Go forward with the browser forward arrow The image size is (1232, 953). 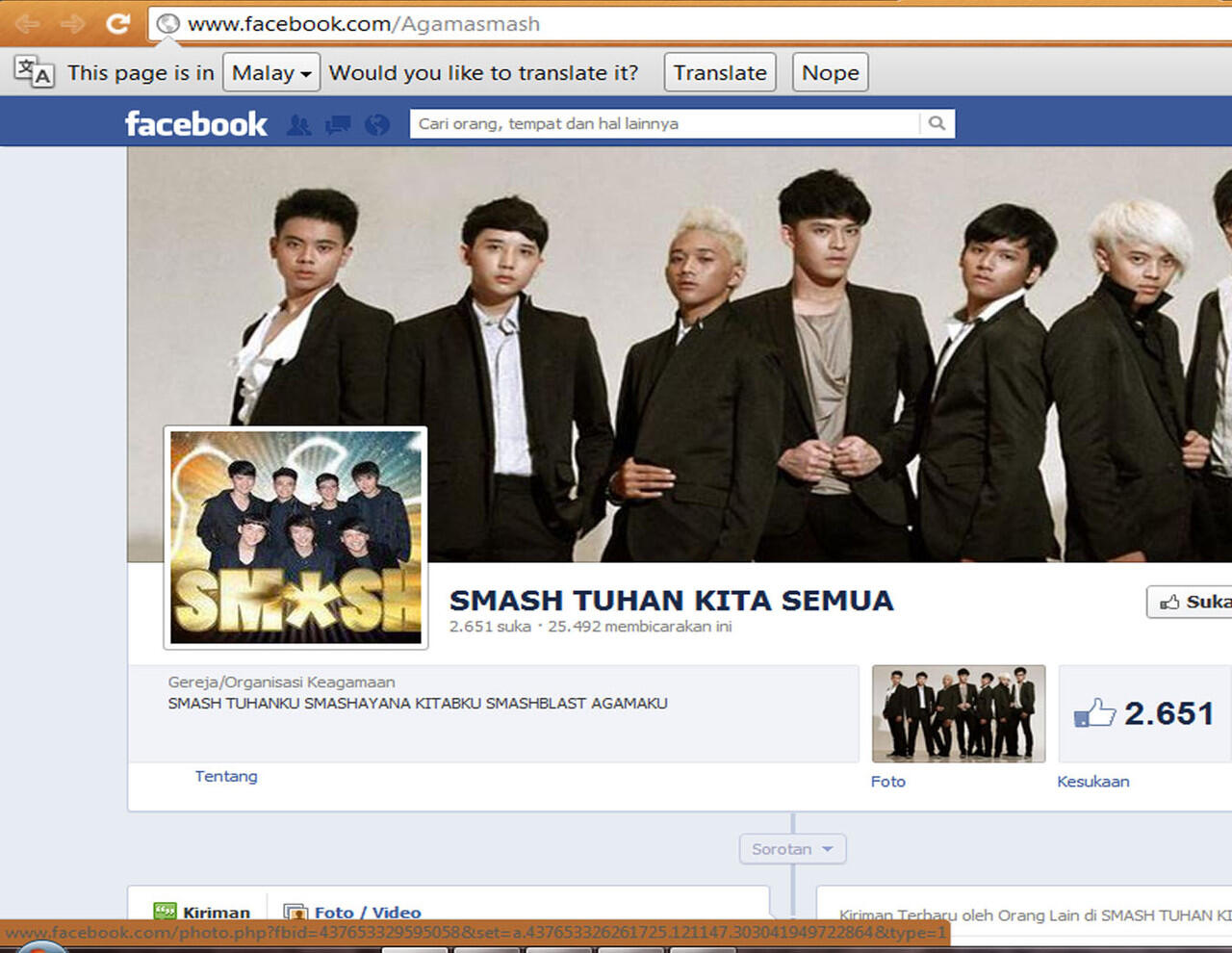coord(73,23)
